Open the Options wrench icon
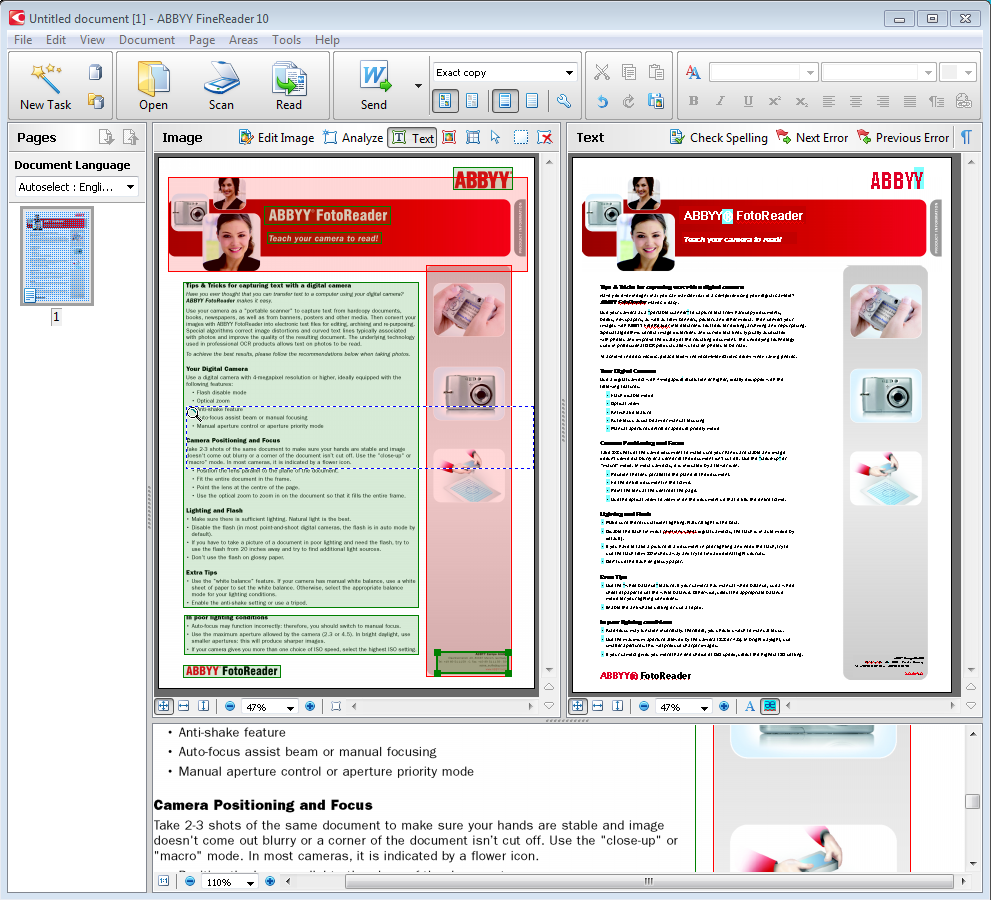 [x=564, y=100]
